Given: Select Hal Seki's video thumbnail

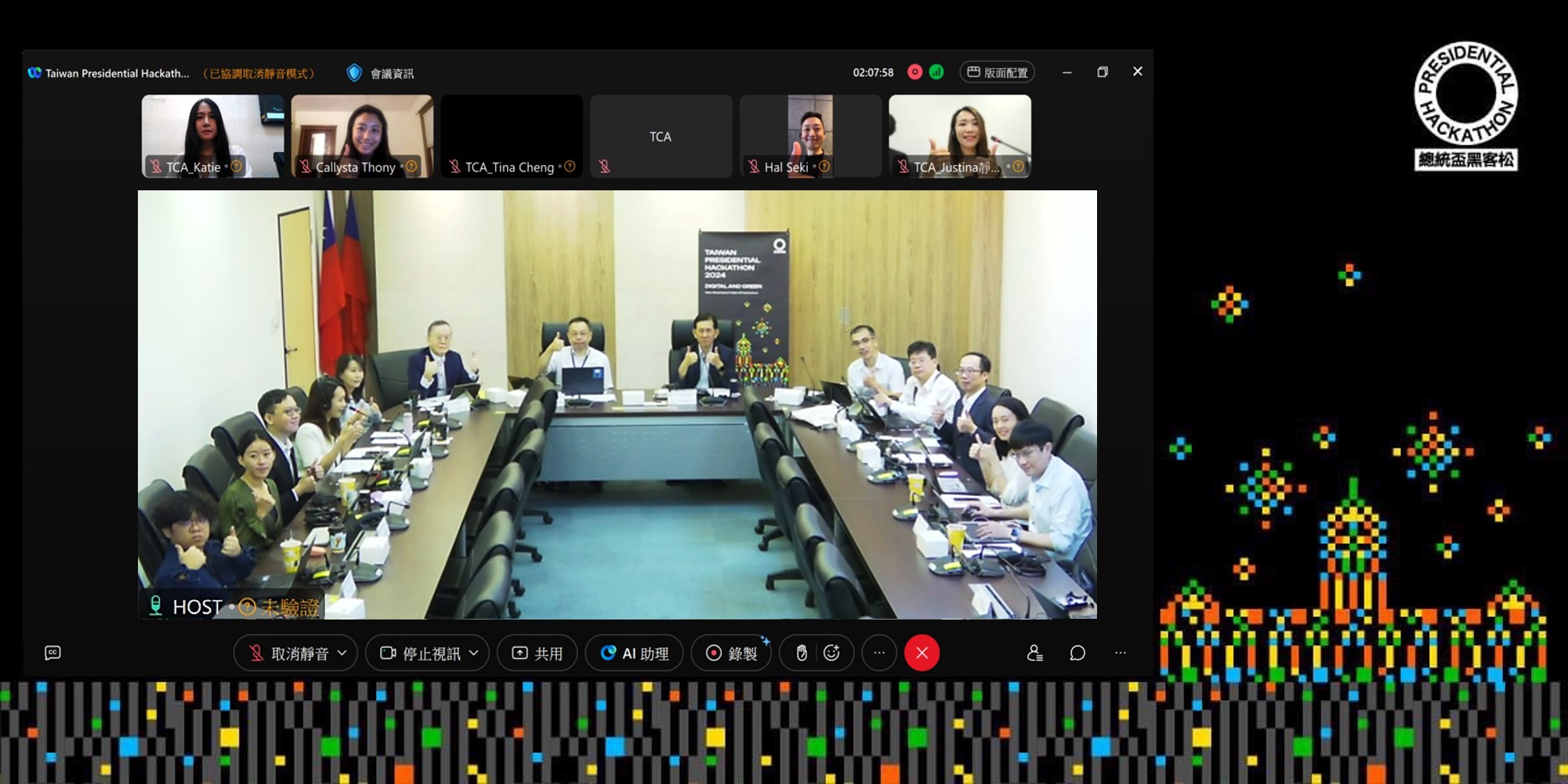Looking at the screenshot, I should point(810,135).
